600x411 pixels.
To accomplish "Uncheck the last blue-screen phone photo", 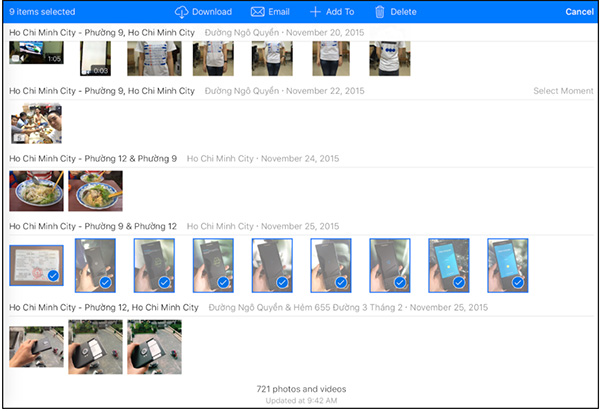I will click(518, 282).
